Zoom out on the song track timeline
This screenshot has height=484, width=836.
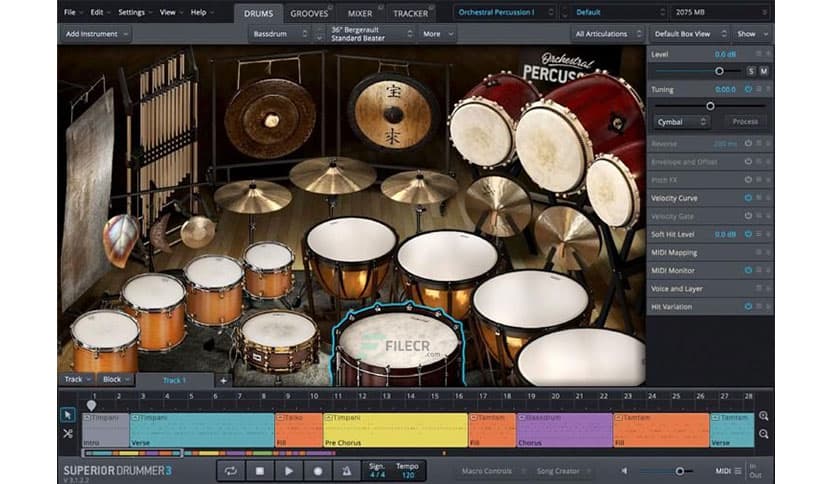click(x=763, y=434)
